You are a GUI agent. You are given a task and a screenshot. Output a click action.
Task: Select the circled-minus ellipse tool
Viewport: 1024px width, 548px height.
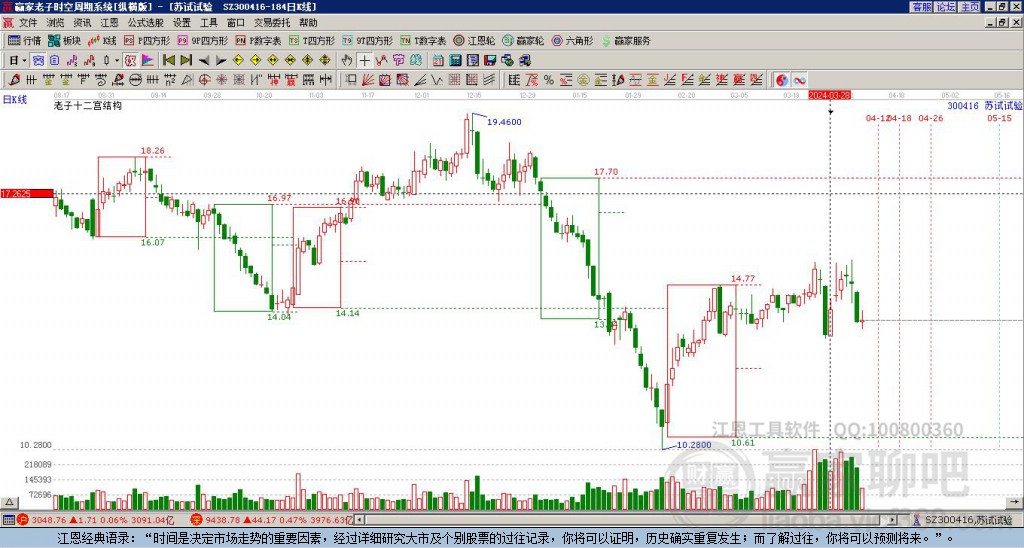tap(135, 80)
